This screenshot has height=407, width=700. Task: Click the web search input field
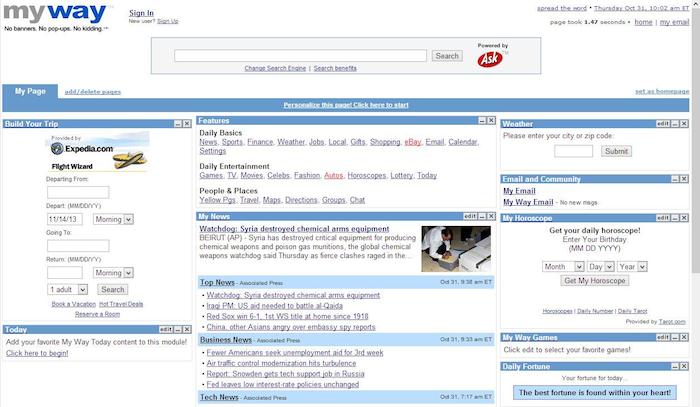(301, 56)
